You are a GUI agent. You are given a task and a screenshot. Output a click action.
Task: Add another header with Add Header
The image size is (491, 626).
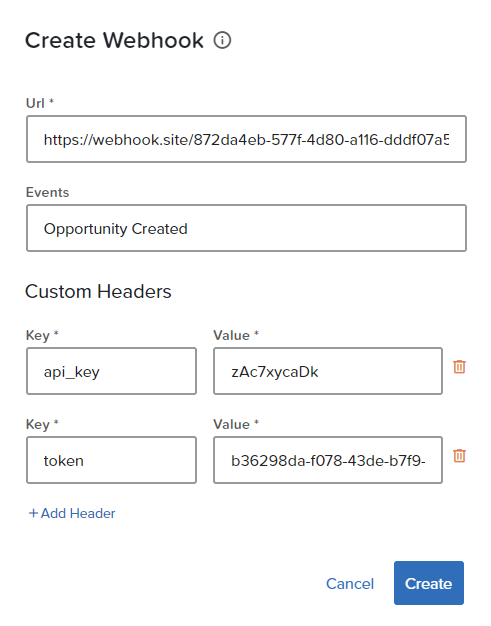point(72,513)
